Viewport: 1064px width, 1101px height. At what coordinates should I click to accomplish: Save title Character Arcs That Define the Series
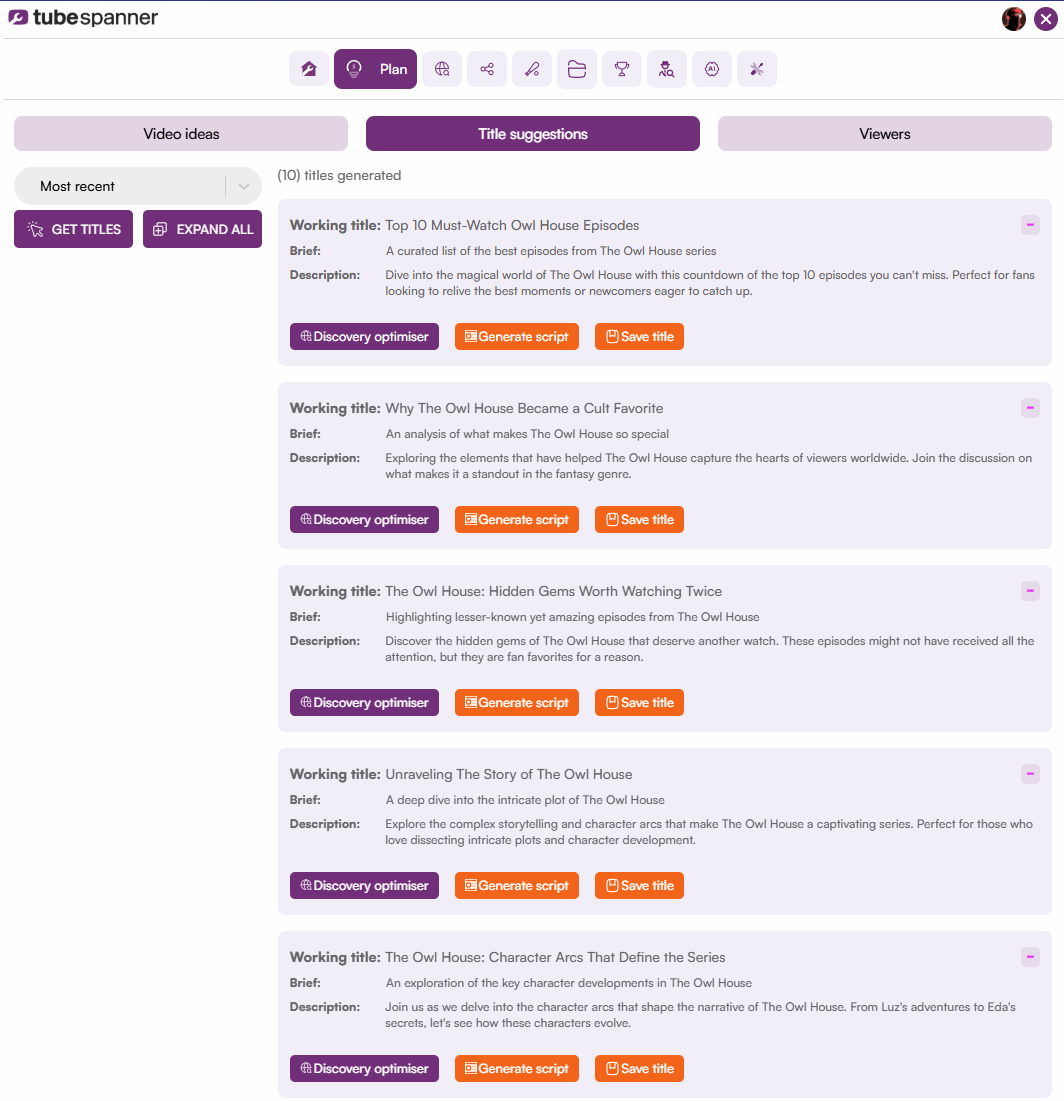click(639, 1069)
